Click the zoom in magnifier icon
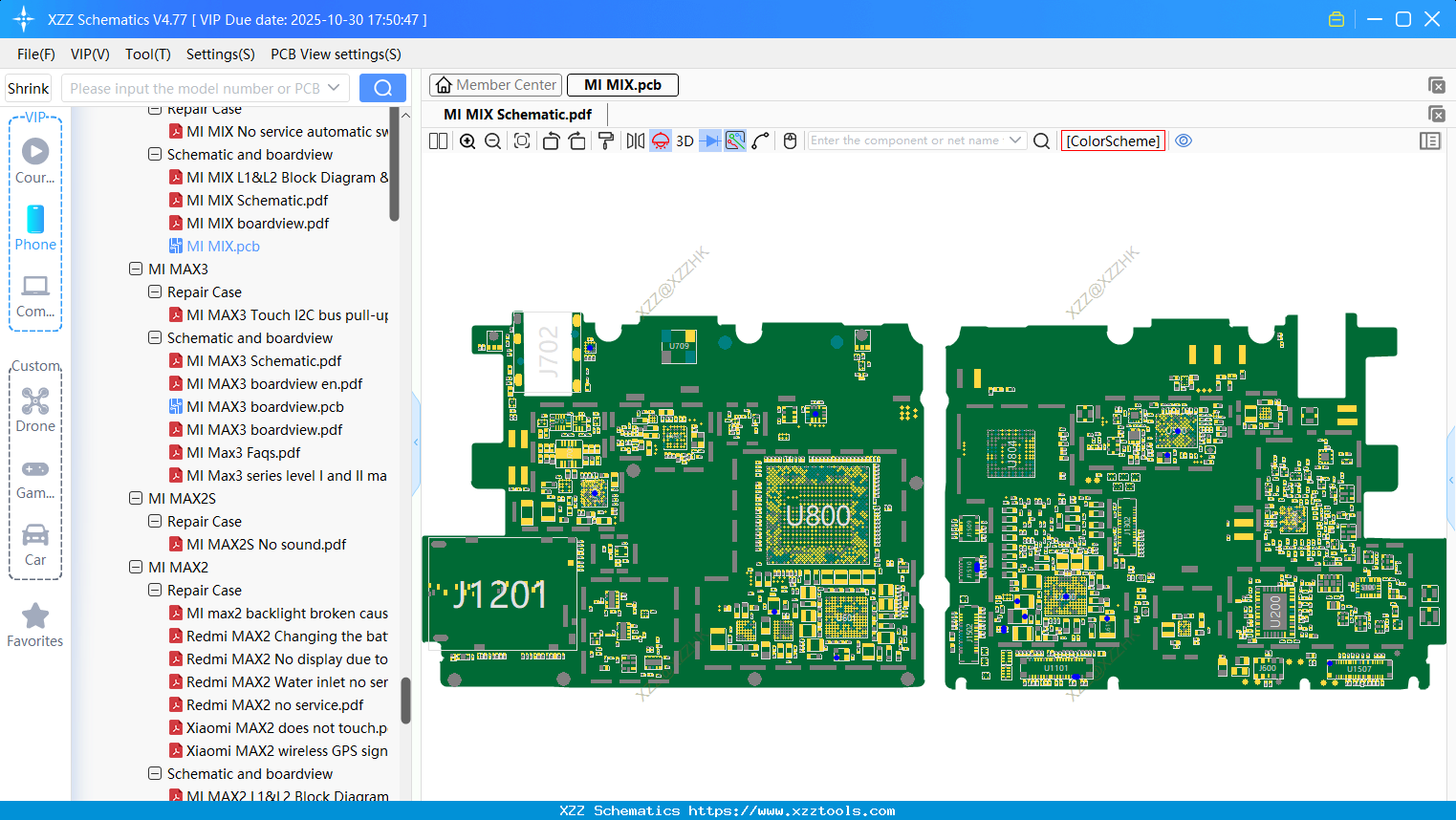The image size is (1456, 820). click(467, 141)
